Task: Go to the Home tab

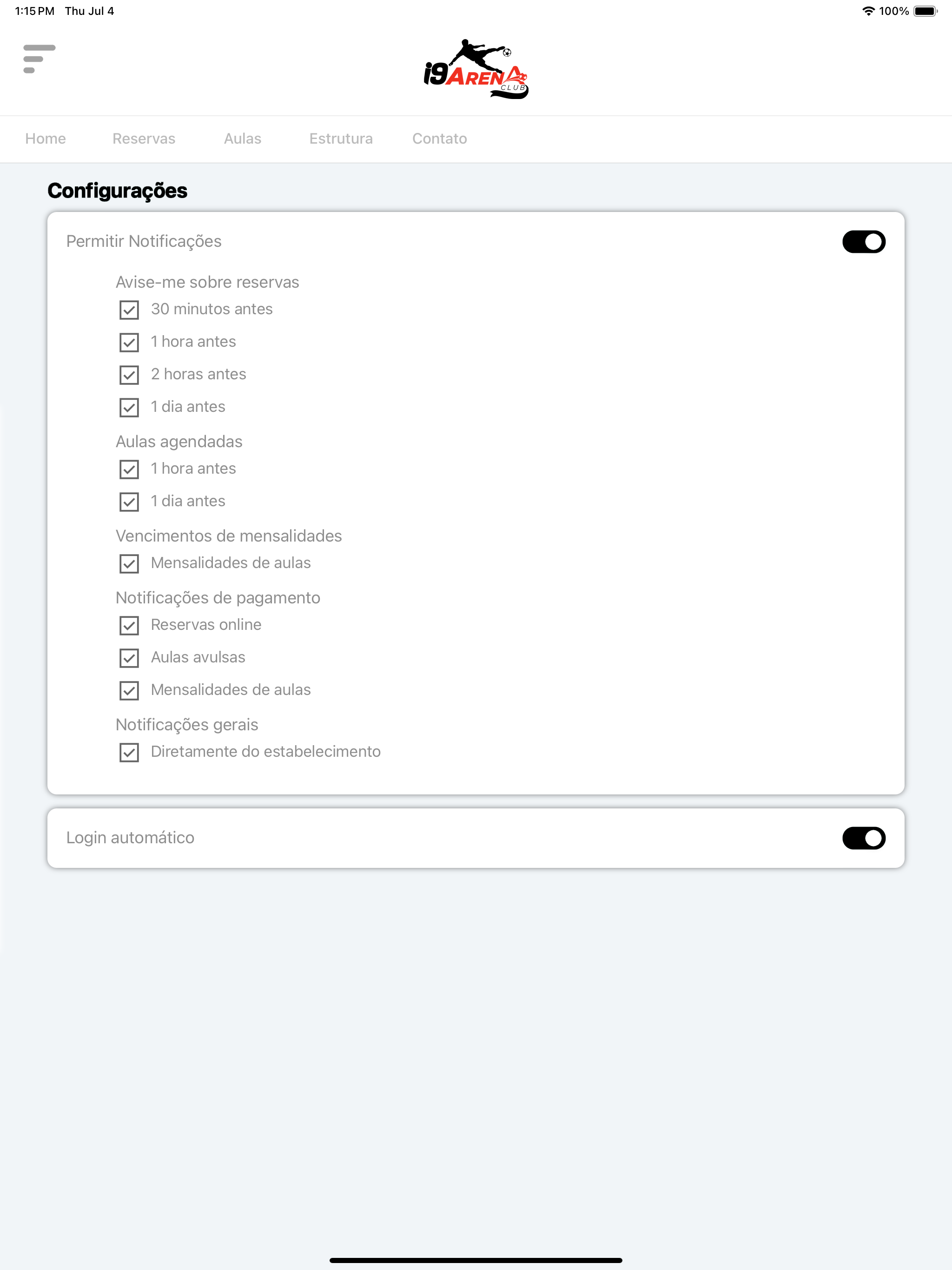Action: (46, 139)
